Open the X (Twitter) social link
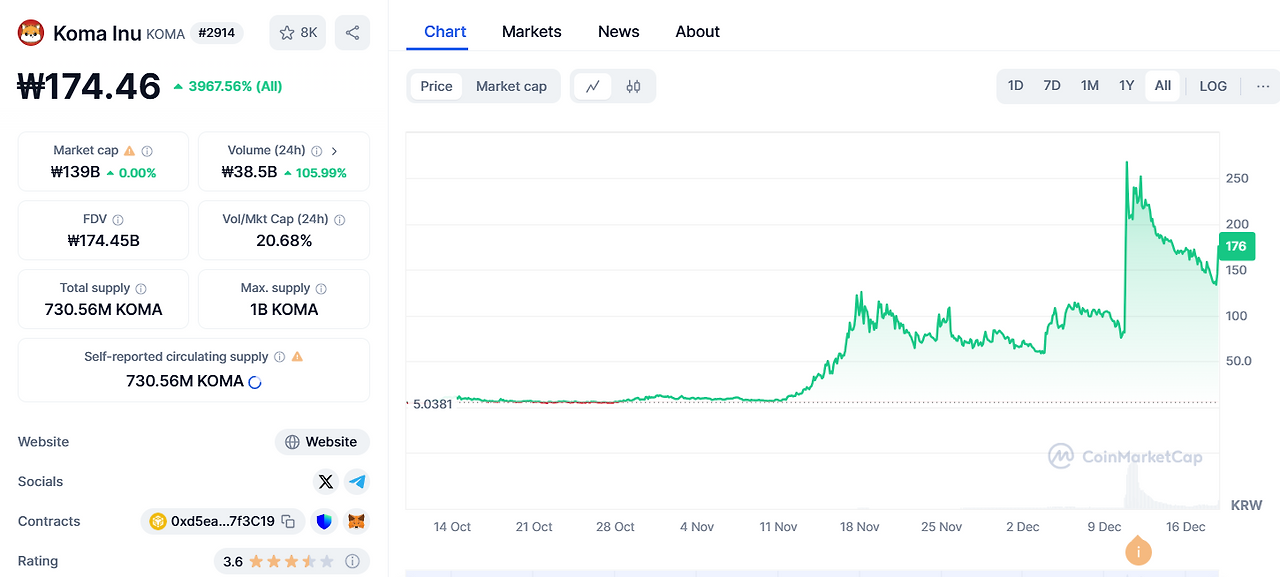 pos(325,482)
